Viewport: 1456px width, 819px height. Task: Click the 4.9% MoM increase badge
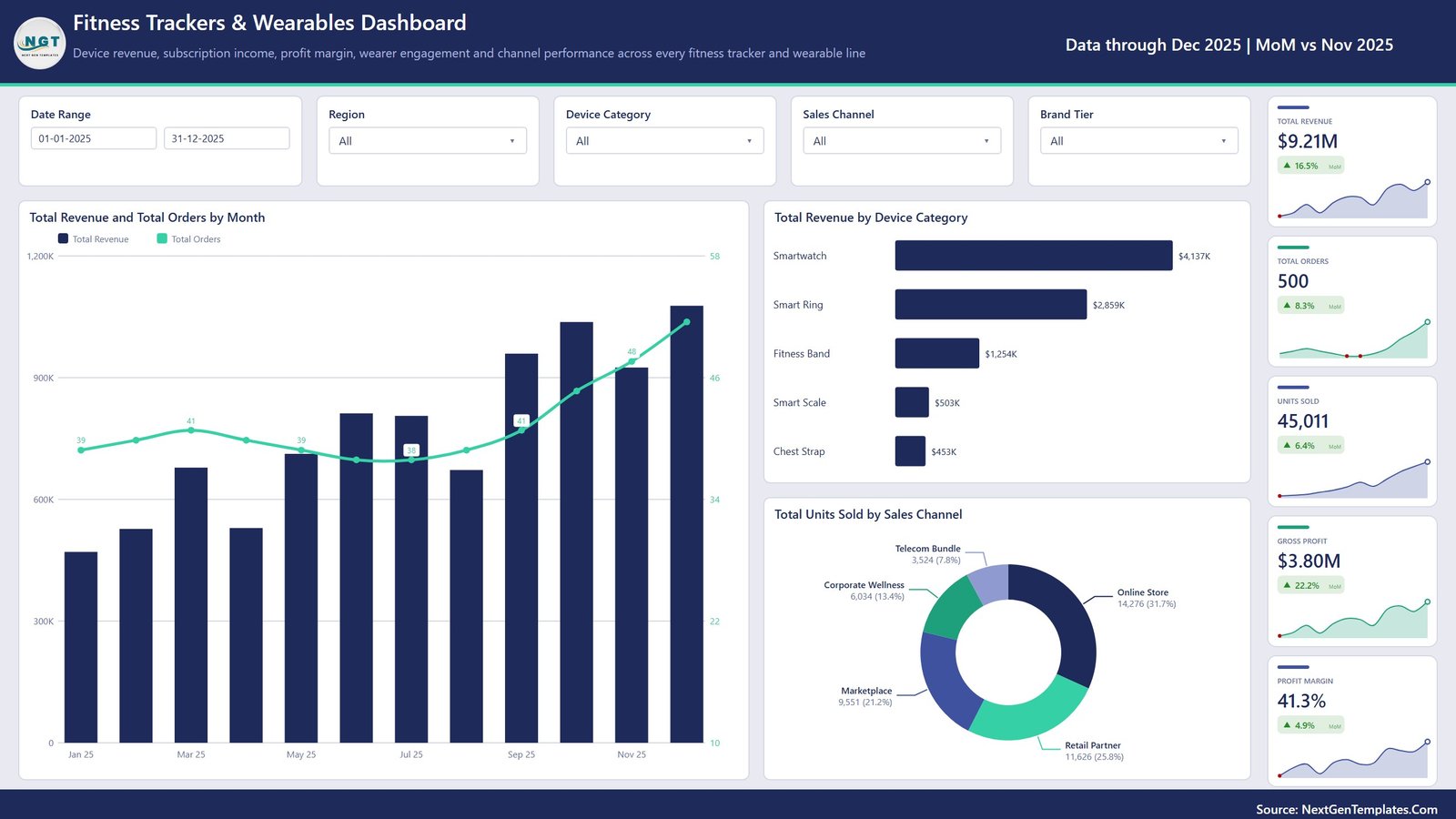pyautogui.click(x=1311, y=725)
